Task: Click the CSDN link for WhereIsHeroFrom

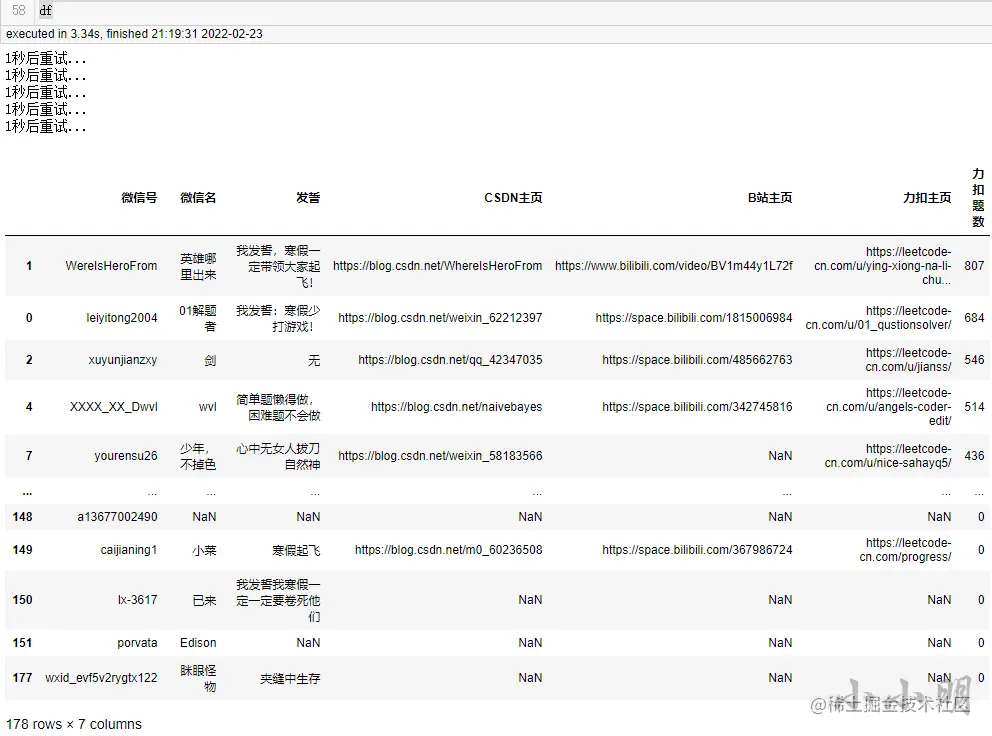Action: click(438, 266)
